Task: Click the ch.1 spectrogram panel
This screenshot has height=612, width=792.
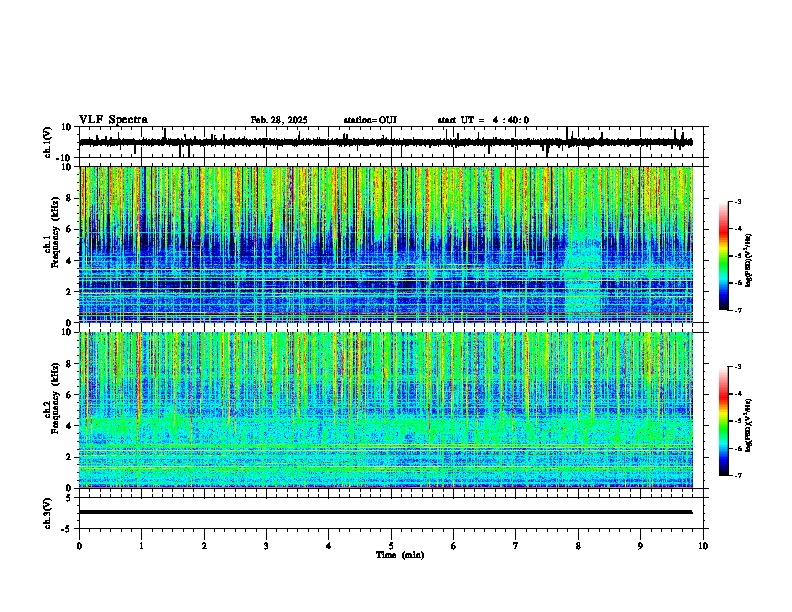Action: click(386, 244)
